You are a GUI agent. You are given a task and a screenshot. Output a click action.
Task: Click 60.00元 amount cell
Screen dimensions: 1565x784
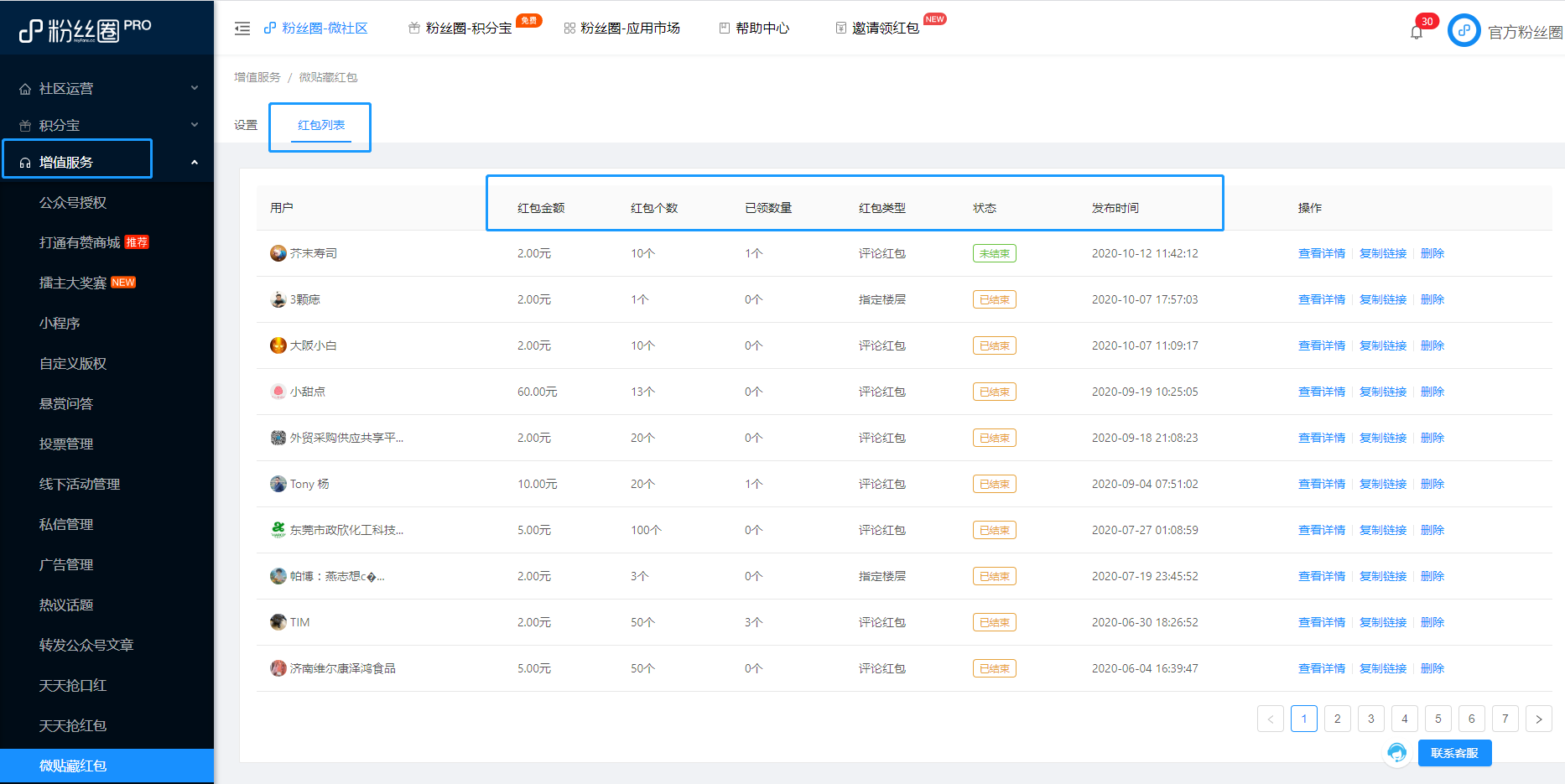click(538, 392)
